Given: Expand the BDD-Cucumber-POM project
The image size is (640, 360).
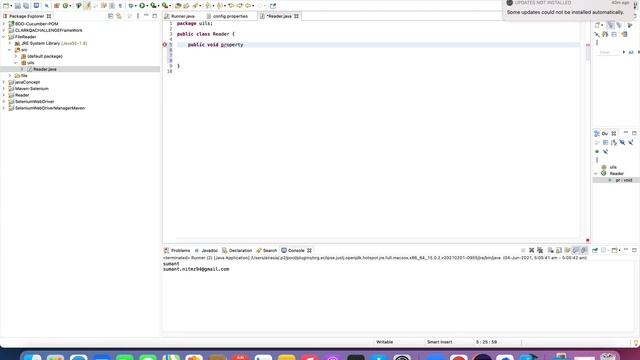Looking at the screenshot, I should tap(4, 24).
